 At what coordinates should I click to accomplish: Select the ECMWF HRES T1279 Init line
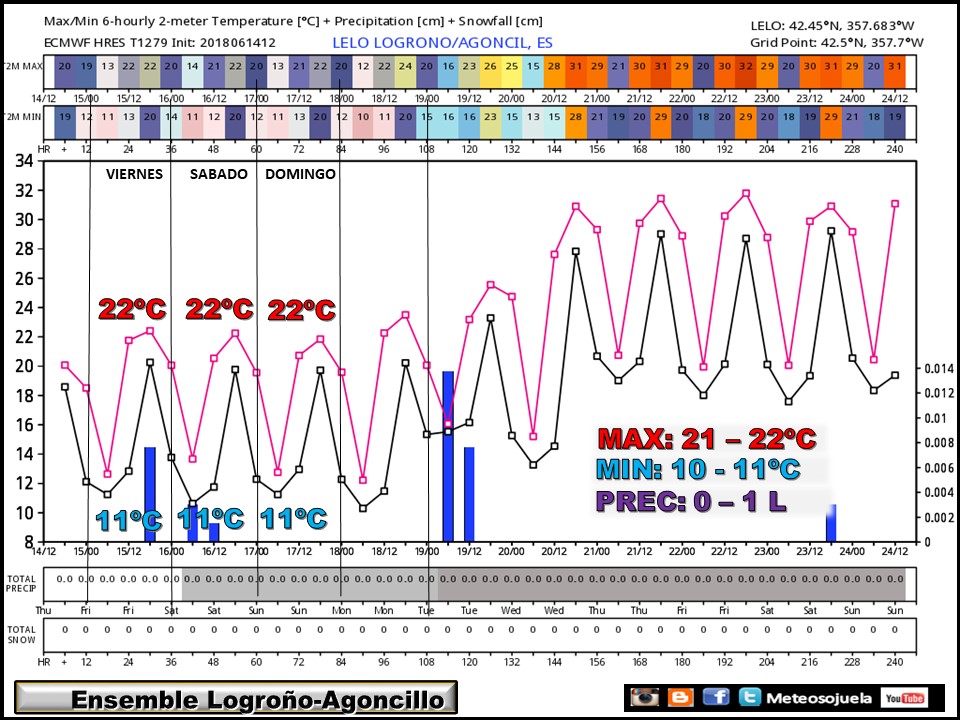click(x=160, y=43)
